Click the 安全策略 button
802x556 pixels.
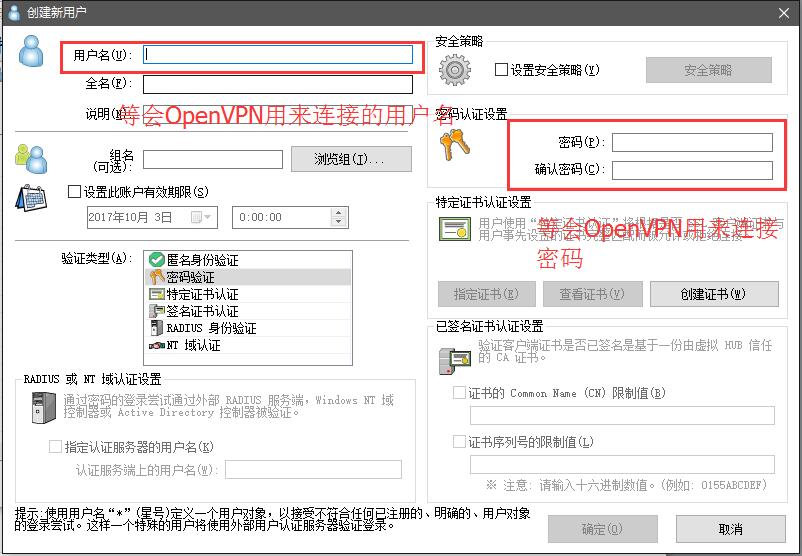point(708,70)
